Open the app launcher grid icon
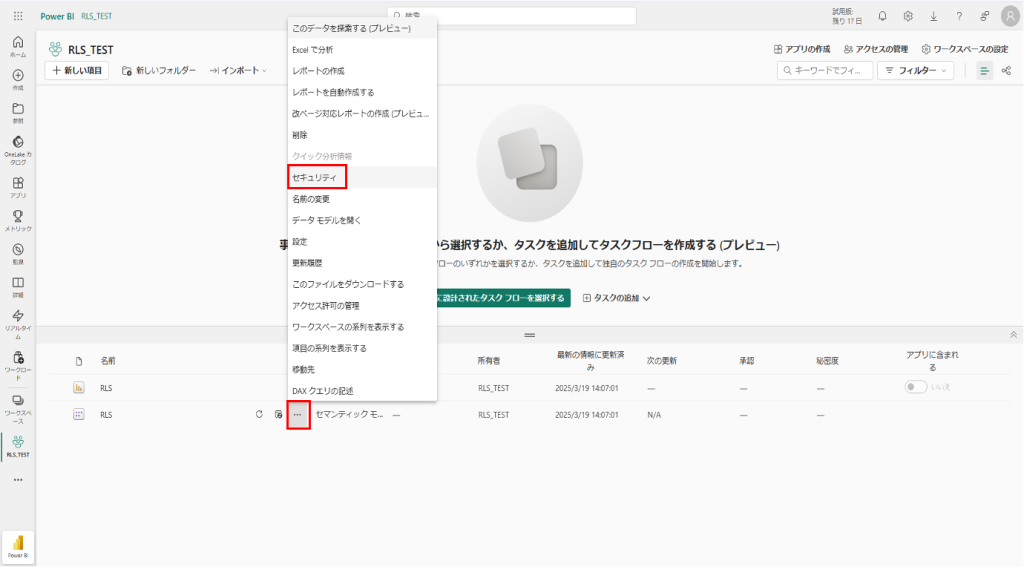This screenshot has height=567, width=1024. pos(18,16)
